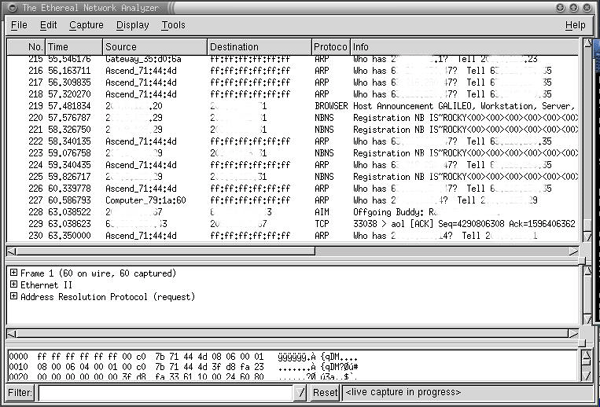Open the Tools menu

[x=173, y=24]
